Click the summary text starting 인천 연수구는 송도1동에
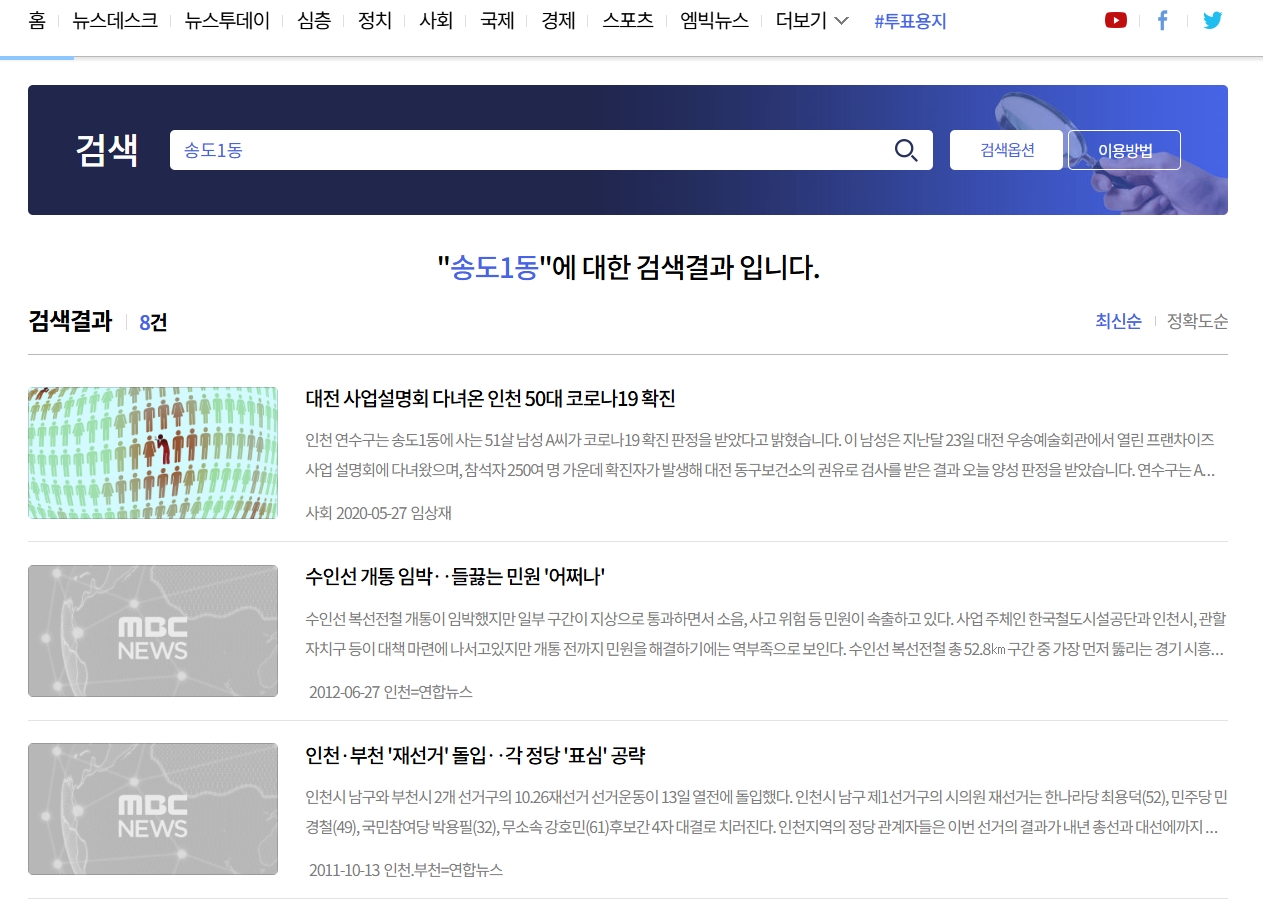Screen dimensions: 1263x909 click(x=760, y=455)
